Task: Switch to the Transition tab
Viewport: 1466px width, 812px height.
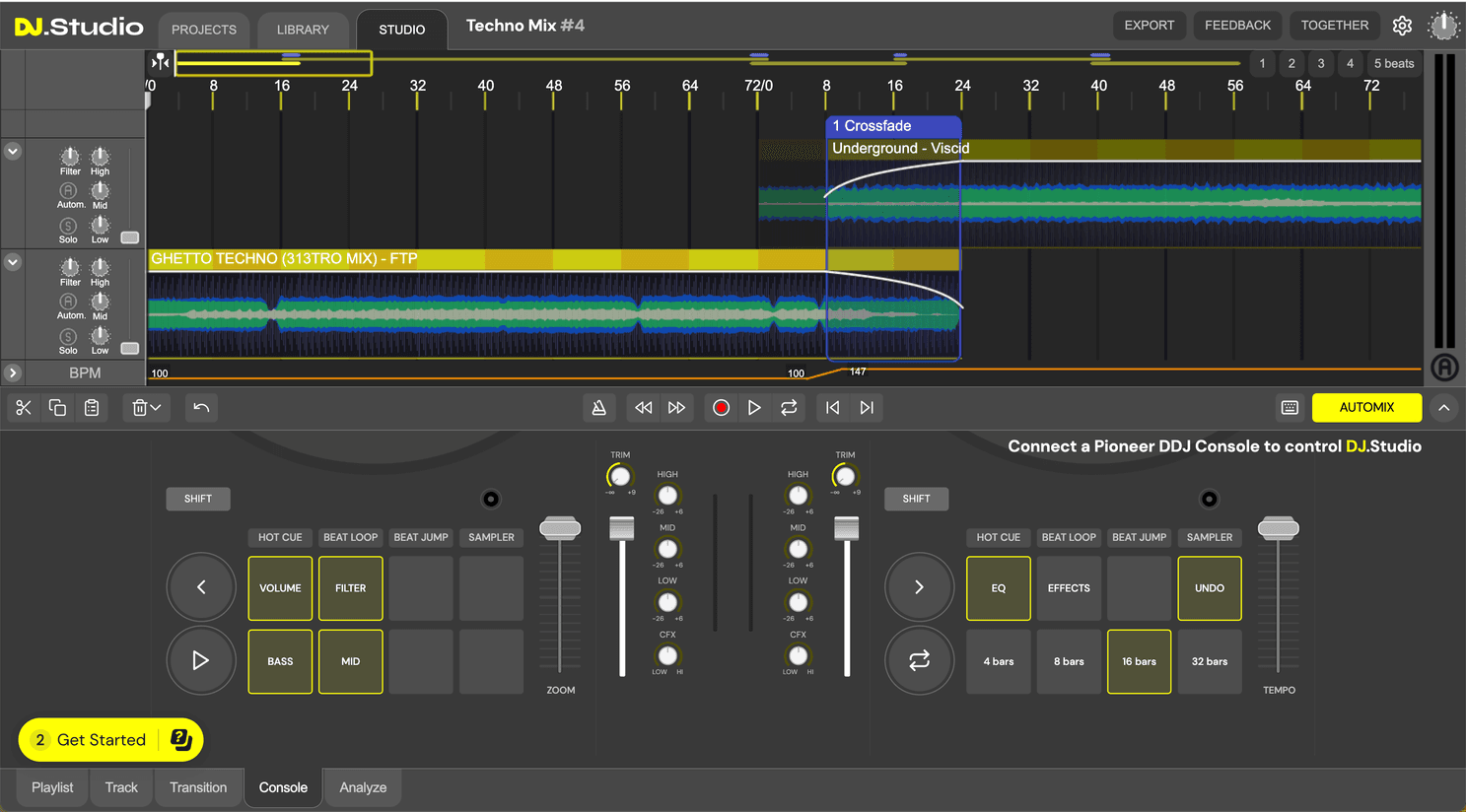Action: [x=198, y=787]
